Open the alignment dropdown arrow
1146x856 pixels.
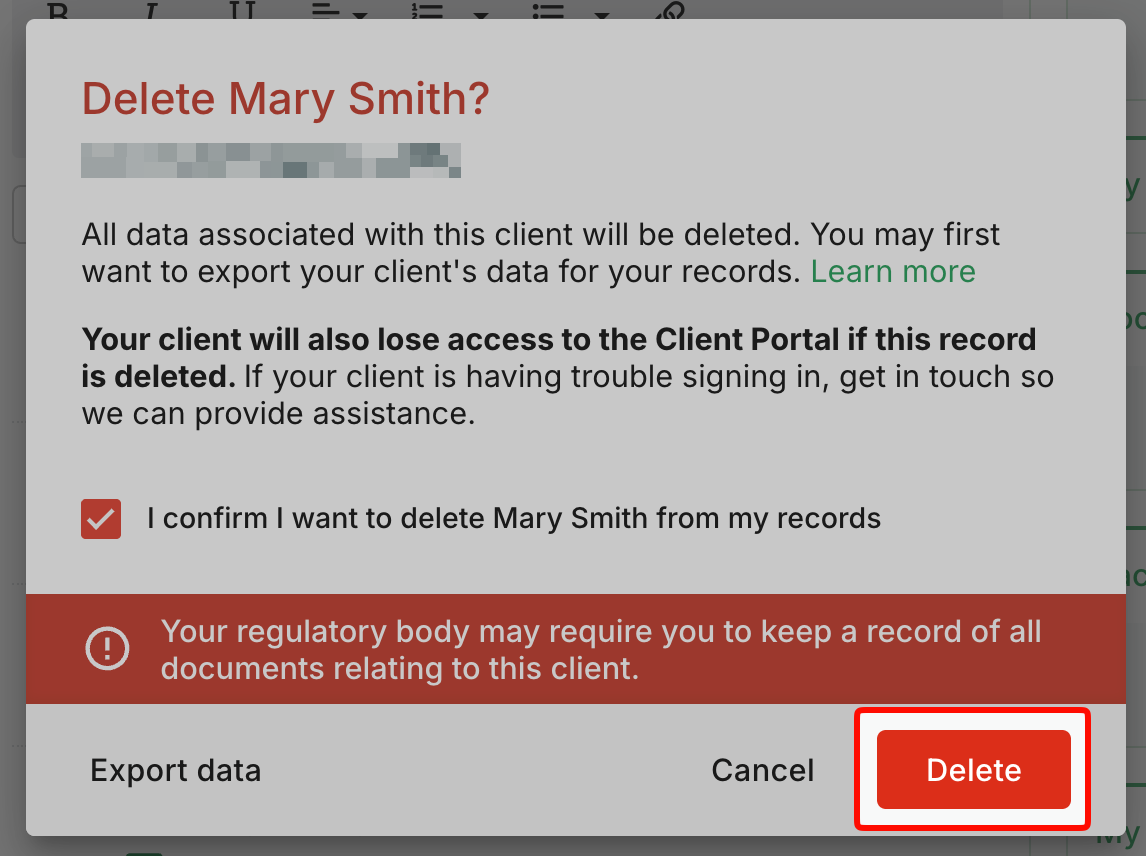(360, 13)
